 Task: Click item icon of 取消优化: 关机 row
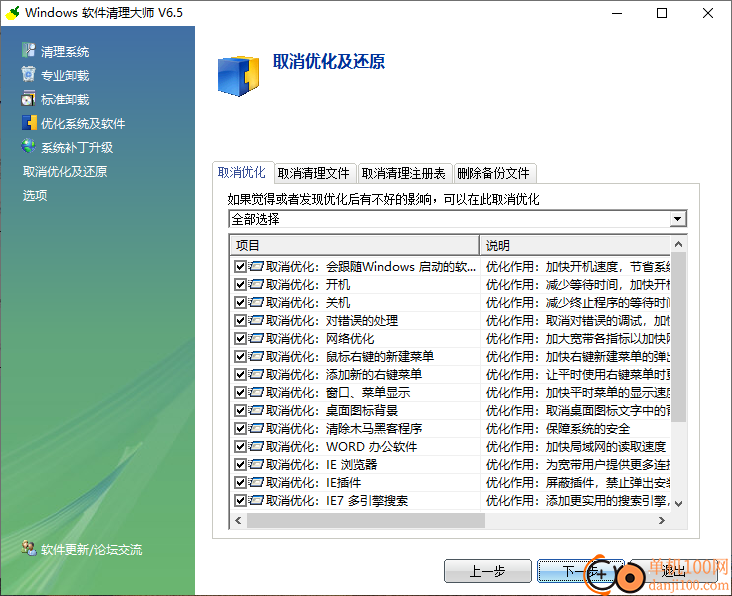point(255,302)
